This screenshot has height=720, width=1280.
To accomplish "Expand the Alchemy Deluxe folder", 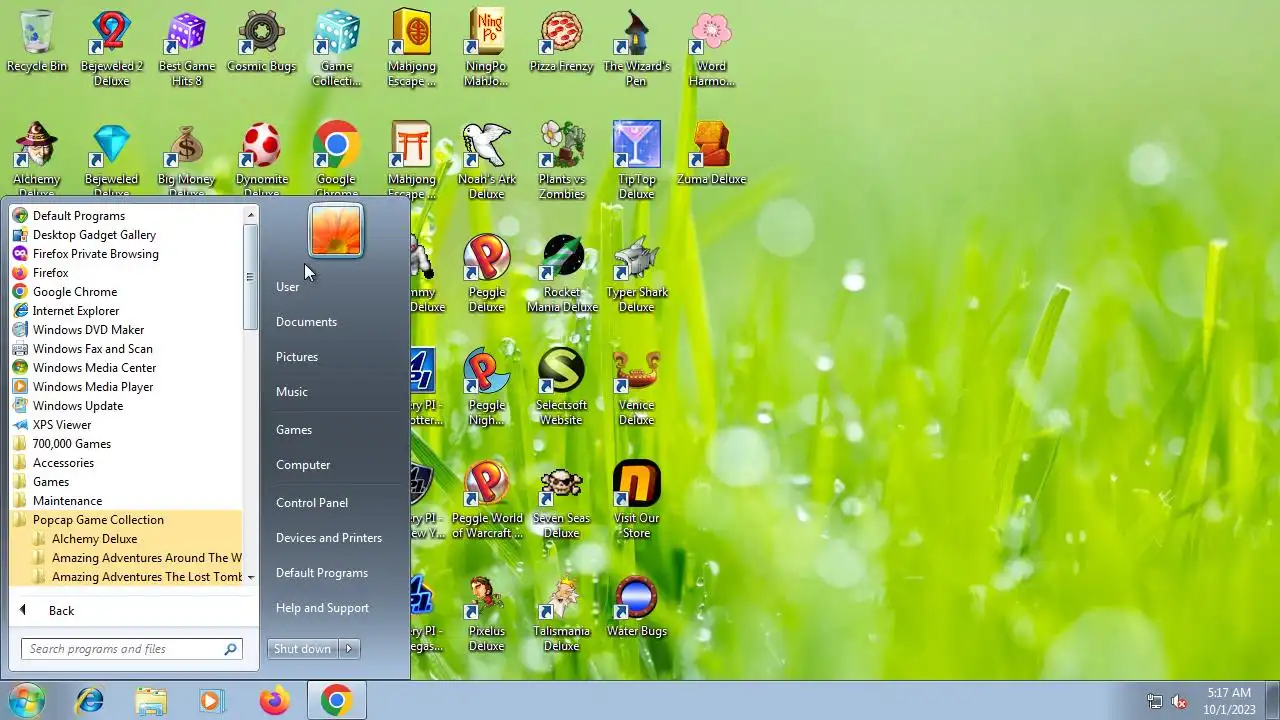I will point(126,539).
